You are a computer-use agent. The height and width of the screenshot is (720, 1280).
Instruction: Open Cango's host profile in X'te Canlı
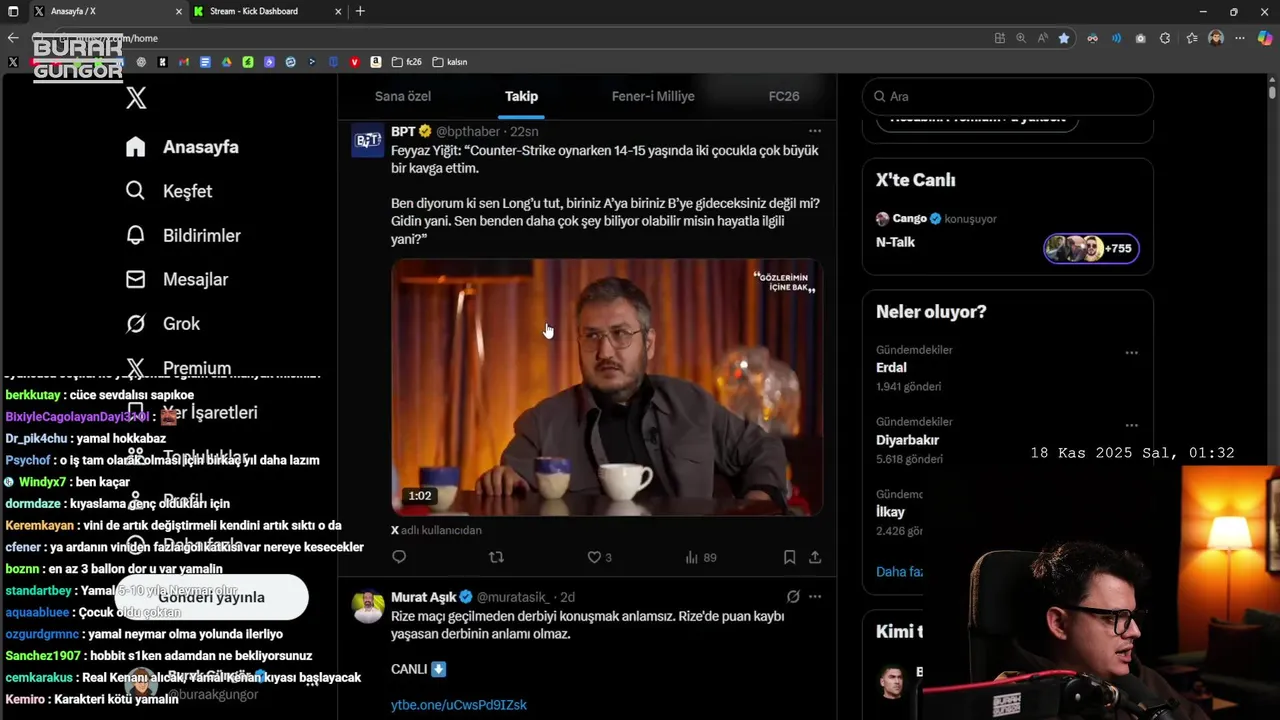point(909,218)
